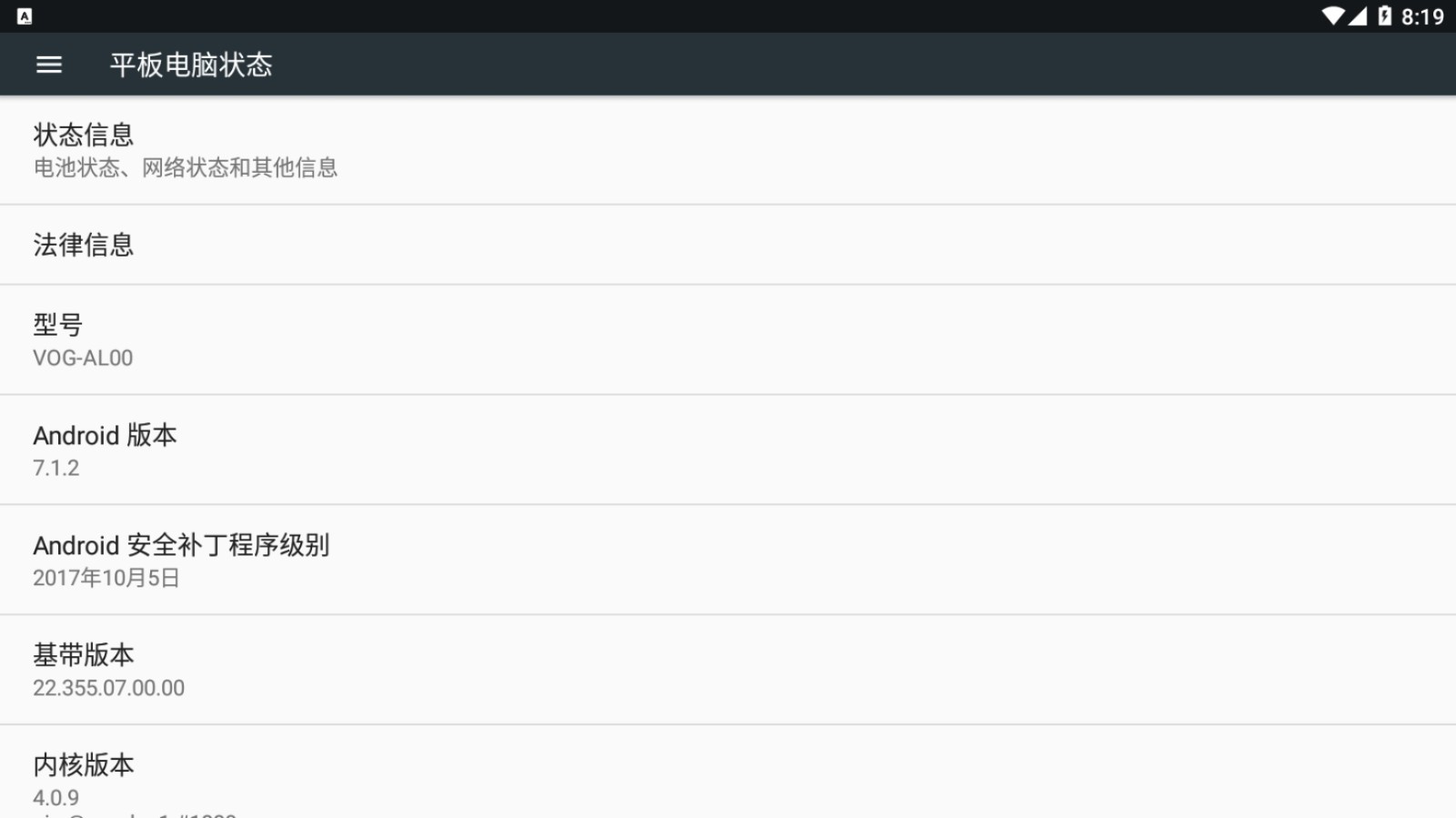This screenshot has width=1456, height=818.
Task: Tap the Wi-Fi signal icon
Action: (1333, 16)
